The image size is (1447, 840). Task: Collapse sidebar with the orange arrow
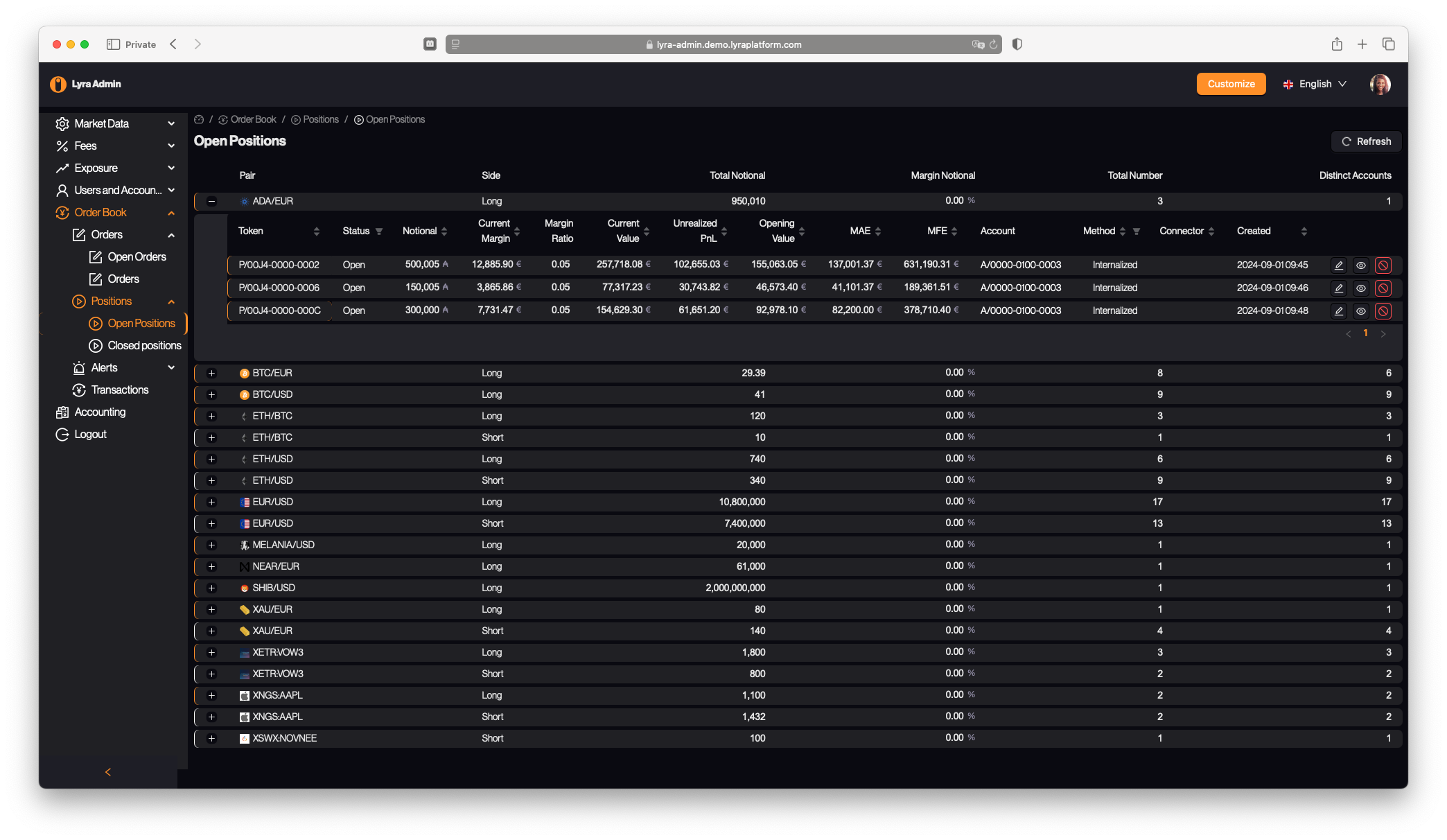(x=108, y=772)
